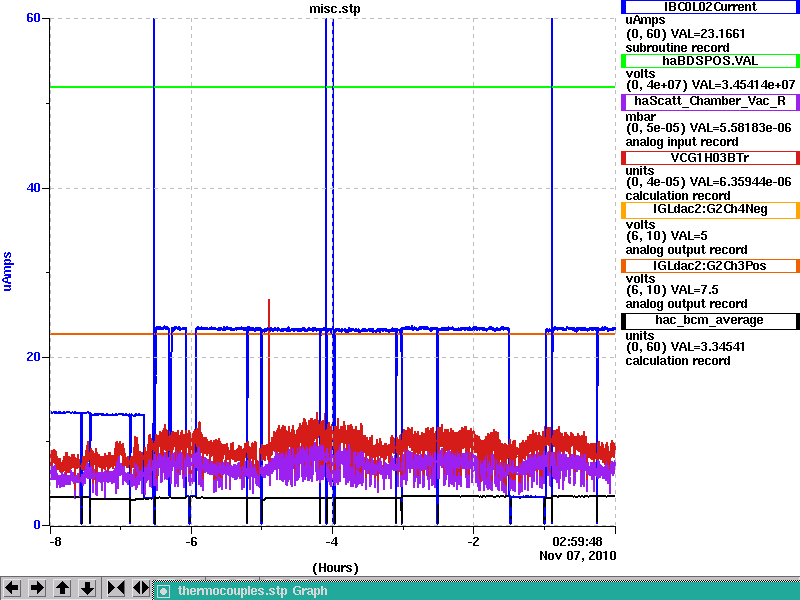The image size is (800, 600).
Task: Select the IBC0L02Current legend entry
Action: coord(710,7)
